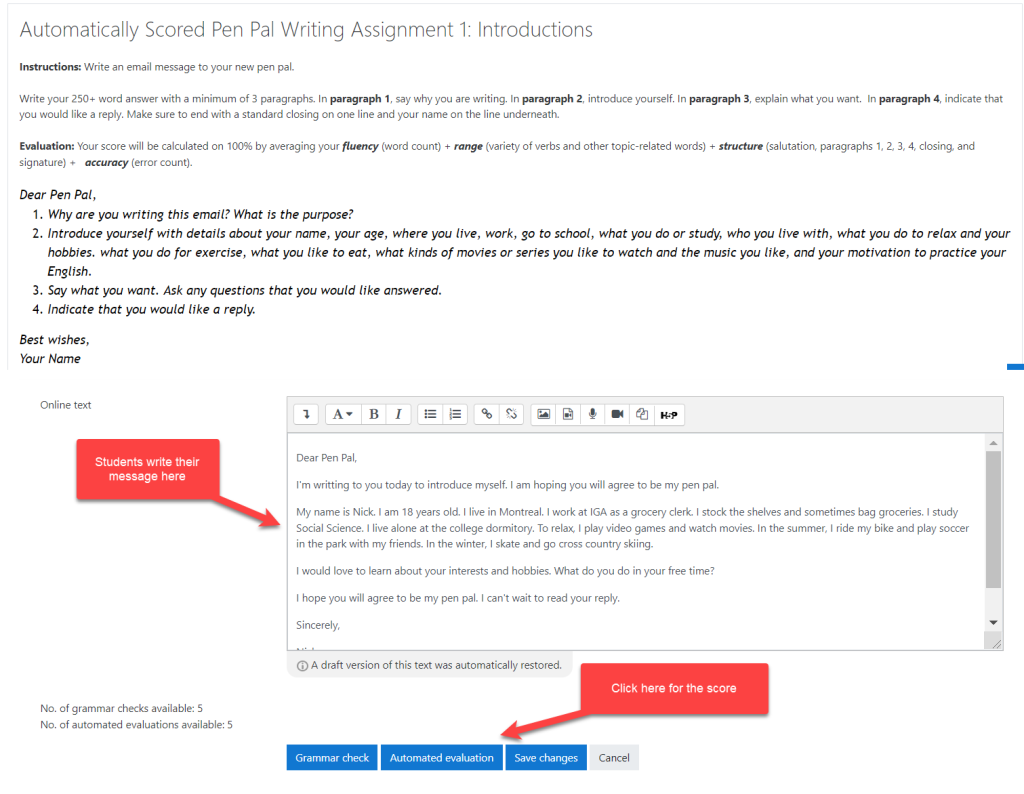Place cursor in the paragraph starting 'My name is Nick'
The width and height of the screenshot is (1024, 794).
(x=633, y=528)
